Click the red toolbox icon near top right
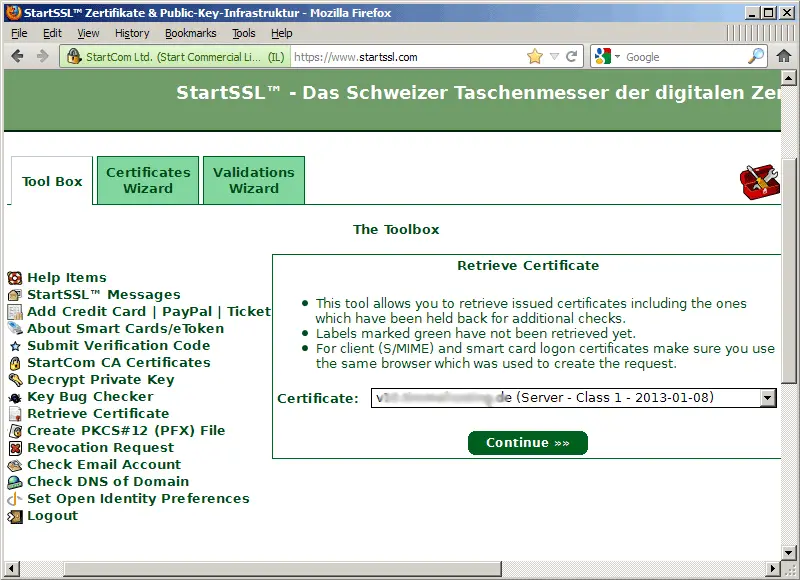800x580 pixels. pos(759,182)
